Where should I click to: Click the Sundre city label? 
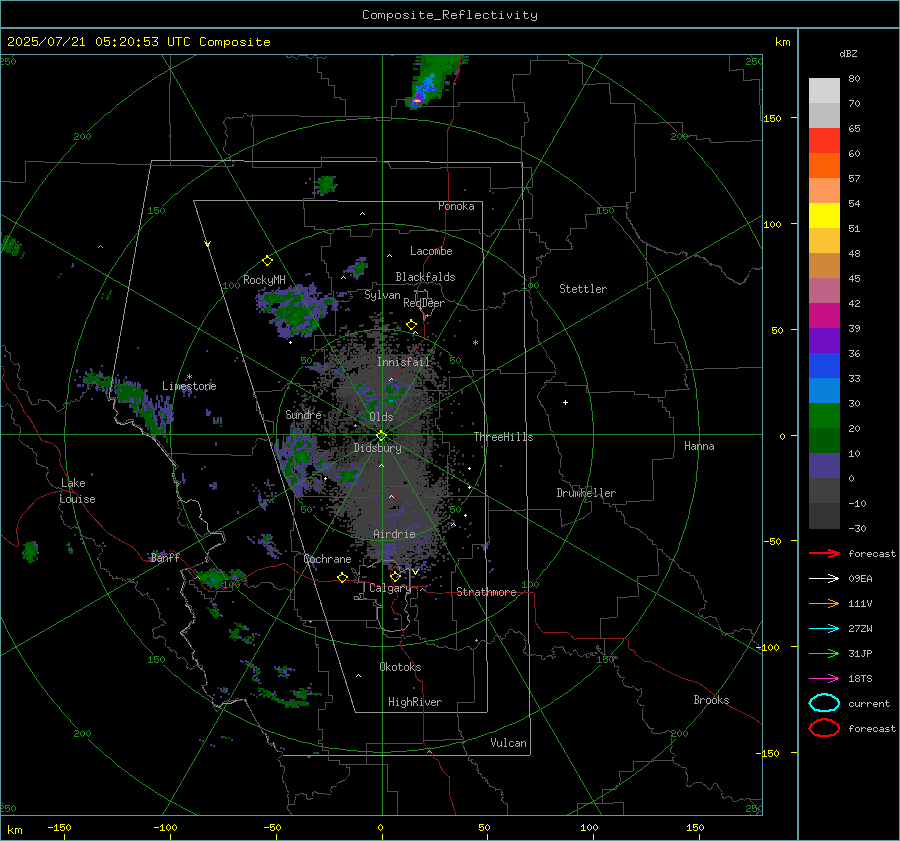point(303,414)
